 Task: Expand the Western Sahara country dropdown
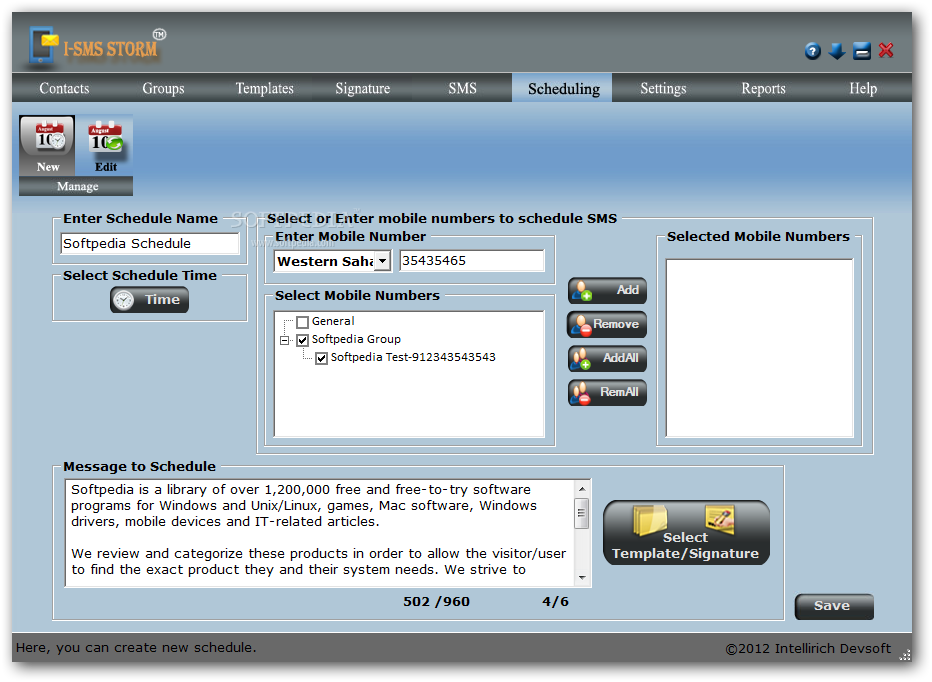pyautogui.click(x=383, y=261)
